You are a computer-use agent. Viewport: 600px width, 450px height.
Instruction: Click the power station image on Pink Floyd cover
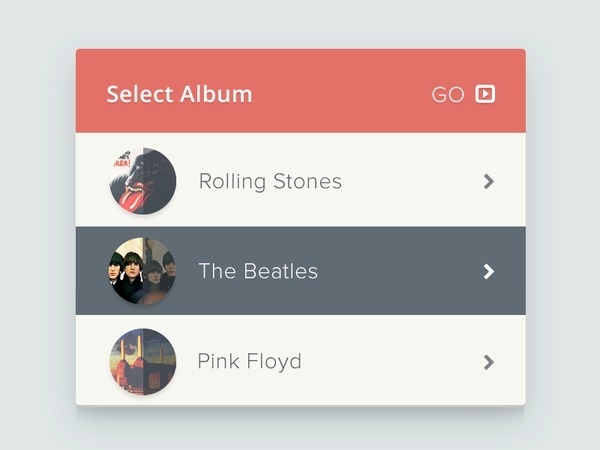point(143,364)
